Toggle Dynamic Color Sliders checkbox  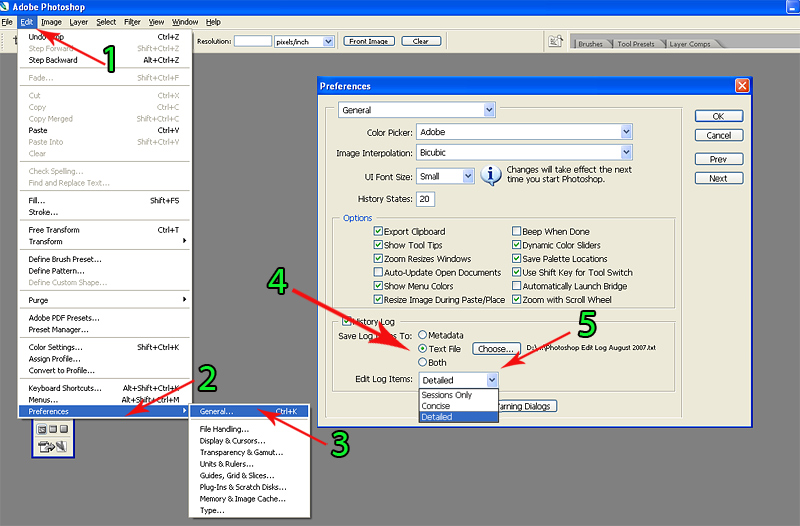(516, 245)
